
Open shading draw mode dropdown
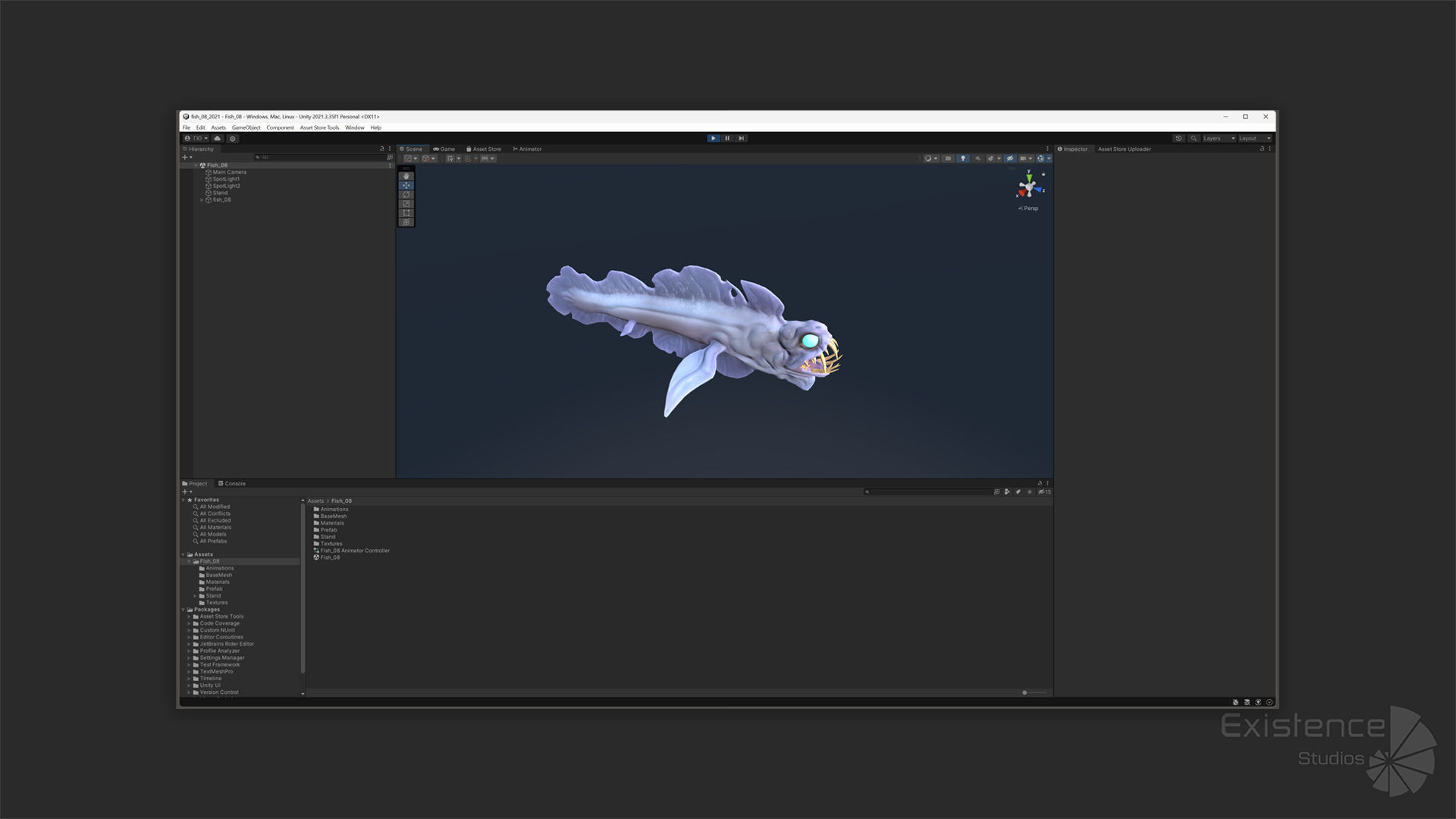click(x=931, y=158)
